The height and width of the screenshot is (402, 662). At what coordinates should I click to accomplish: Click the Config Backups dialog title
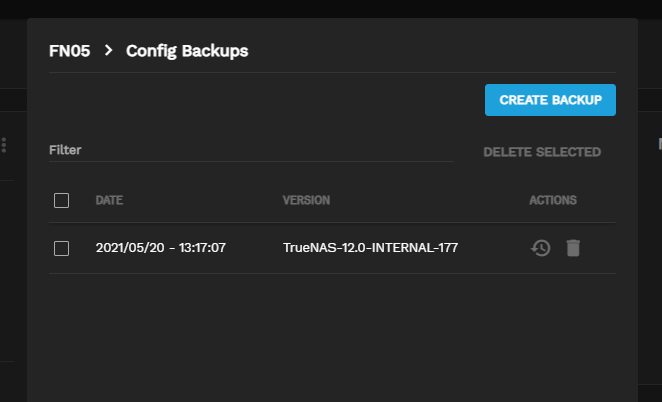pos(187,50)
